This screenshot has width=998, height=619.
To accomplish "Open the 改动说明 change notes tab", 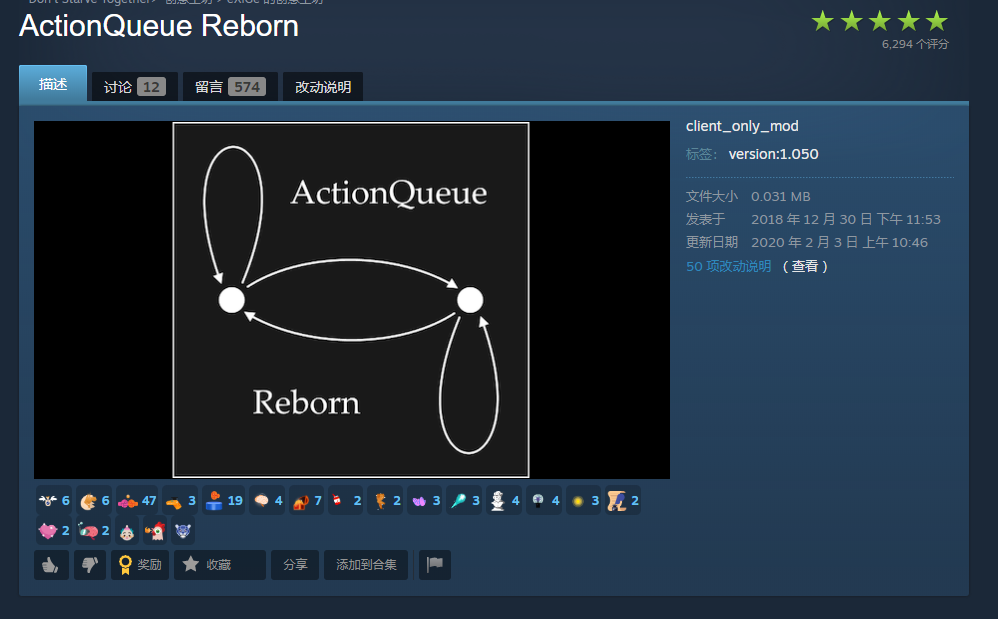I will coord(323,87).
